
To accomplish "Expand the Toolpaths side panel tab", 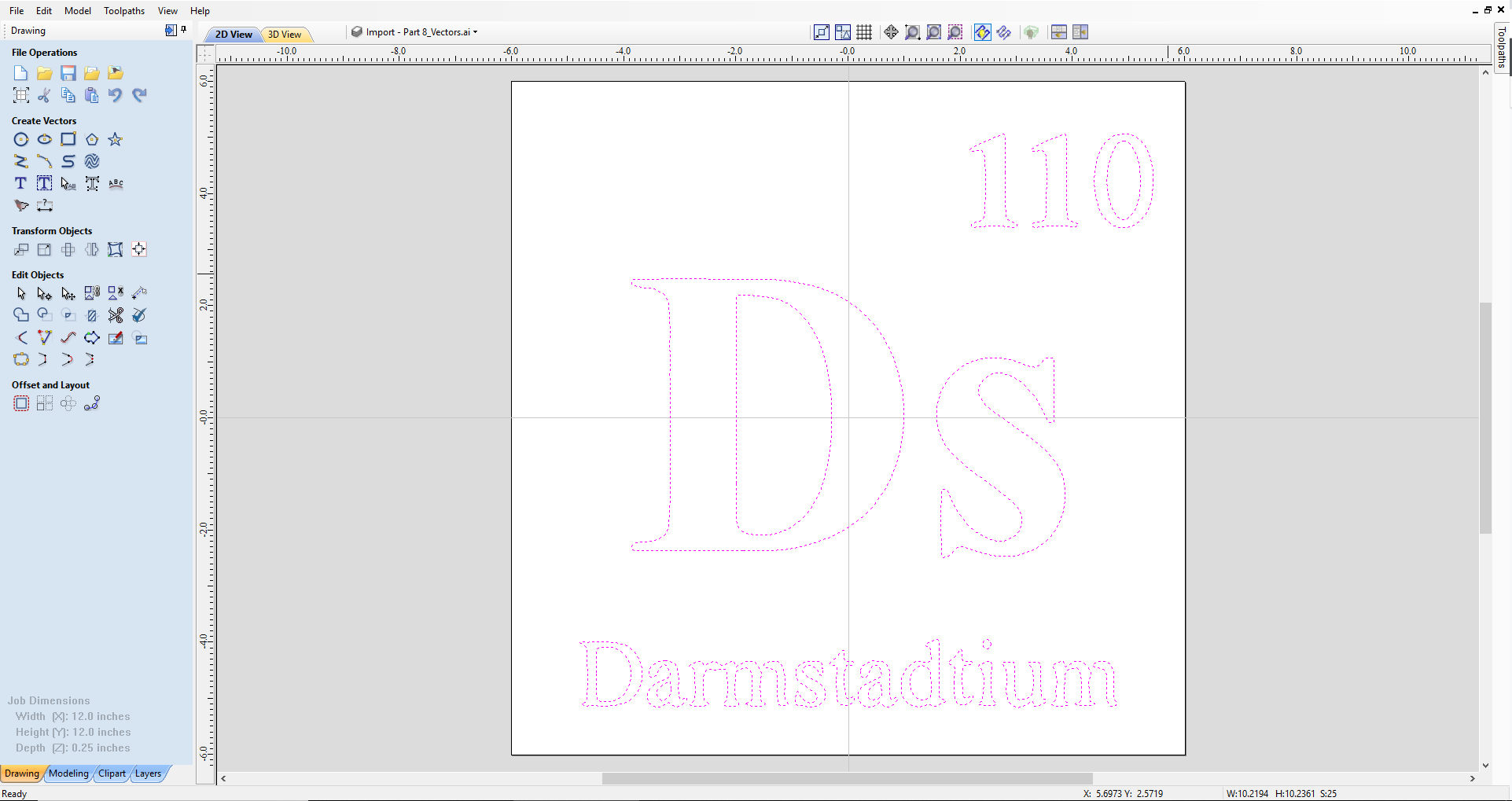I will click(1502, 47).
